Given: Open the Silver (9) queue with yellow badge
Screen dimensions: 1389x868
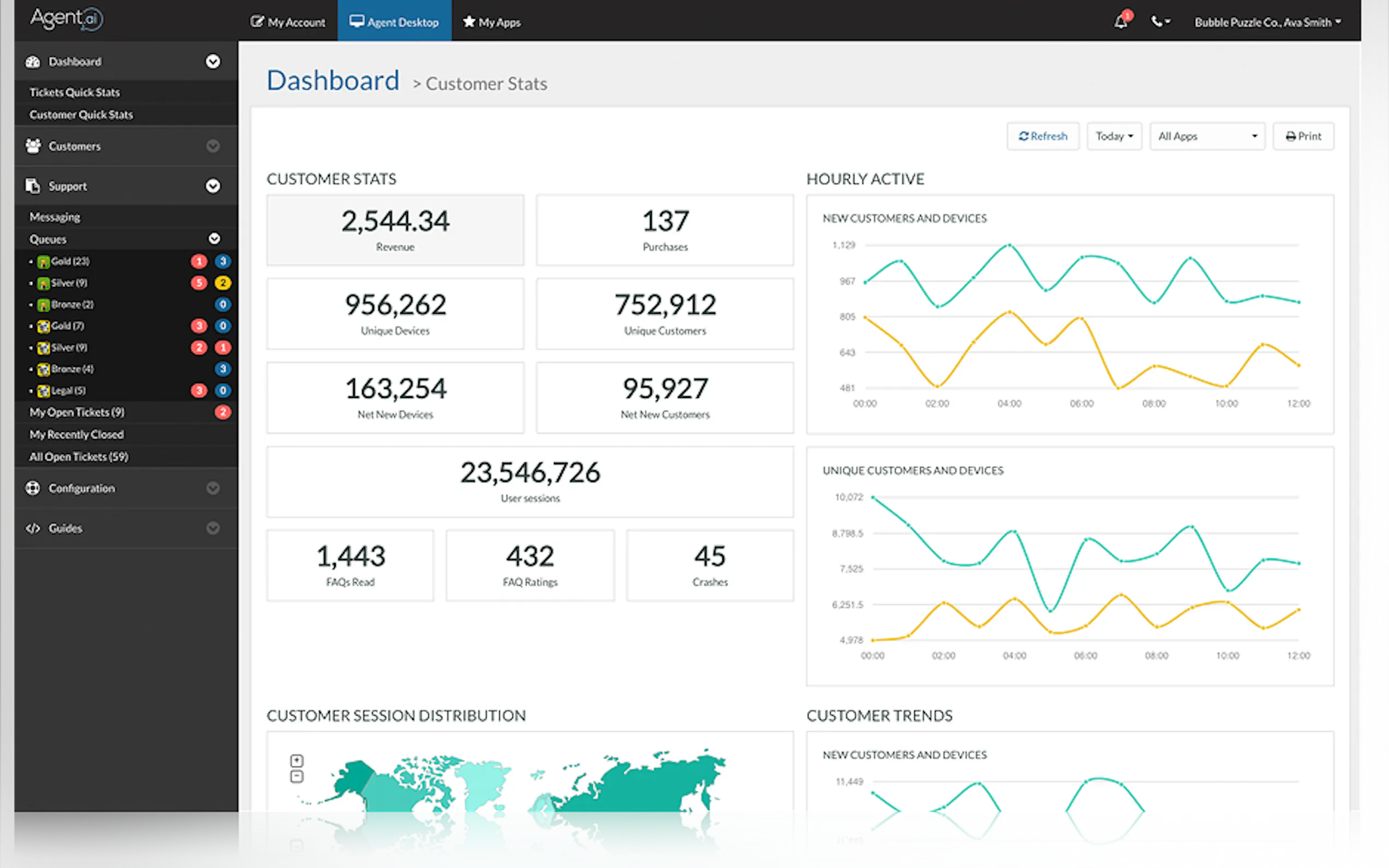Looking at the screenshot, I should pyautogui.click(x=69, y=283).
